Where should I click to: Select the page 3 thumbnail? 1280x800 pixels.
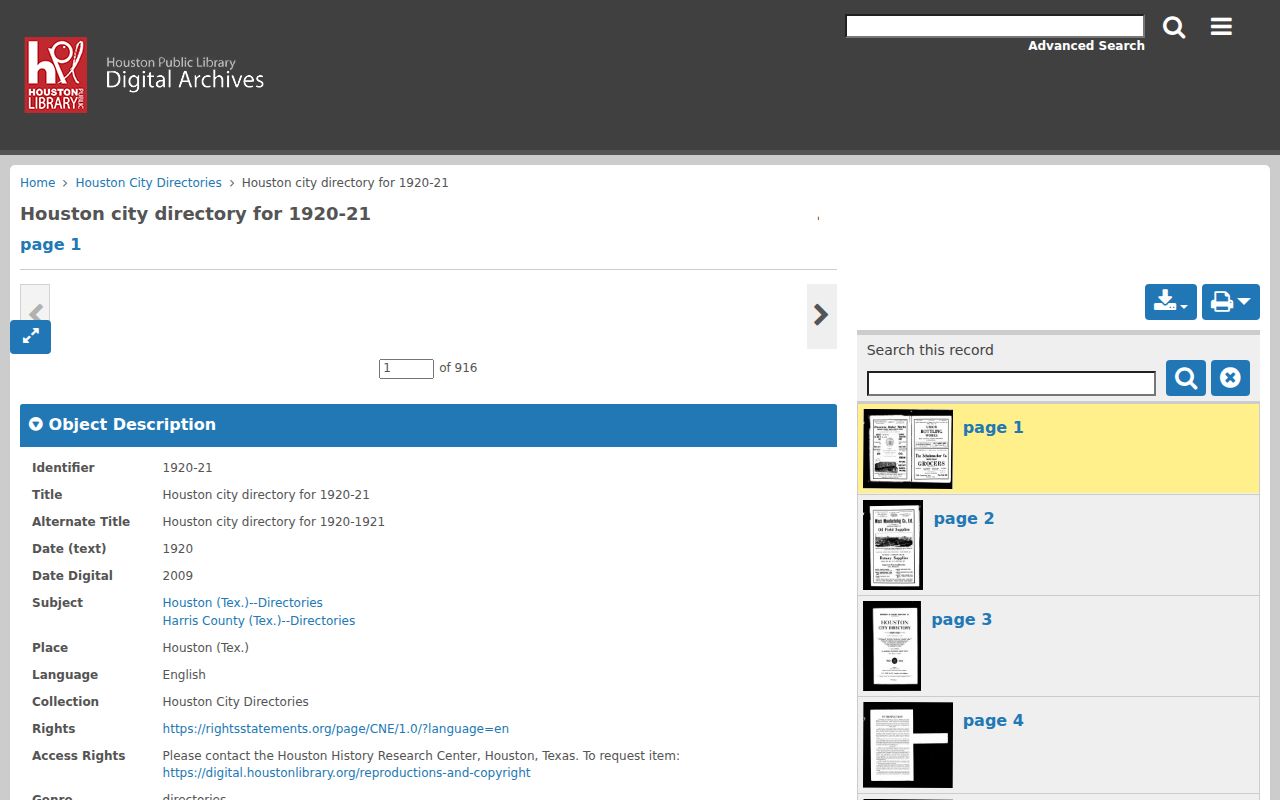click(x=892, y=646)
